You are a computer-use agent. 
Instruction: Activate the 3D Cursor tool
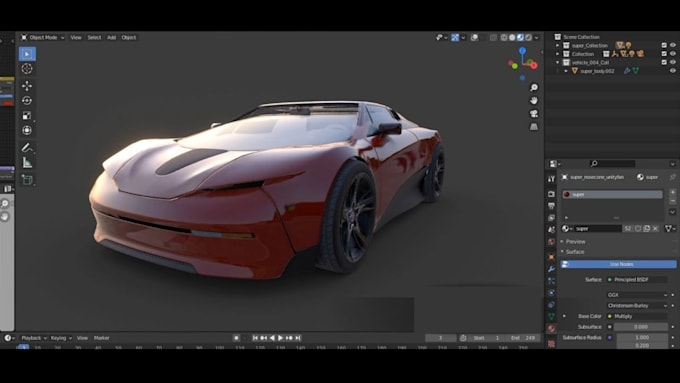coord(27,69)
